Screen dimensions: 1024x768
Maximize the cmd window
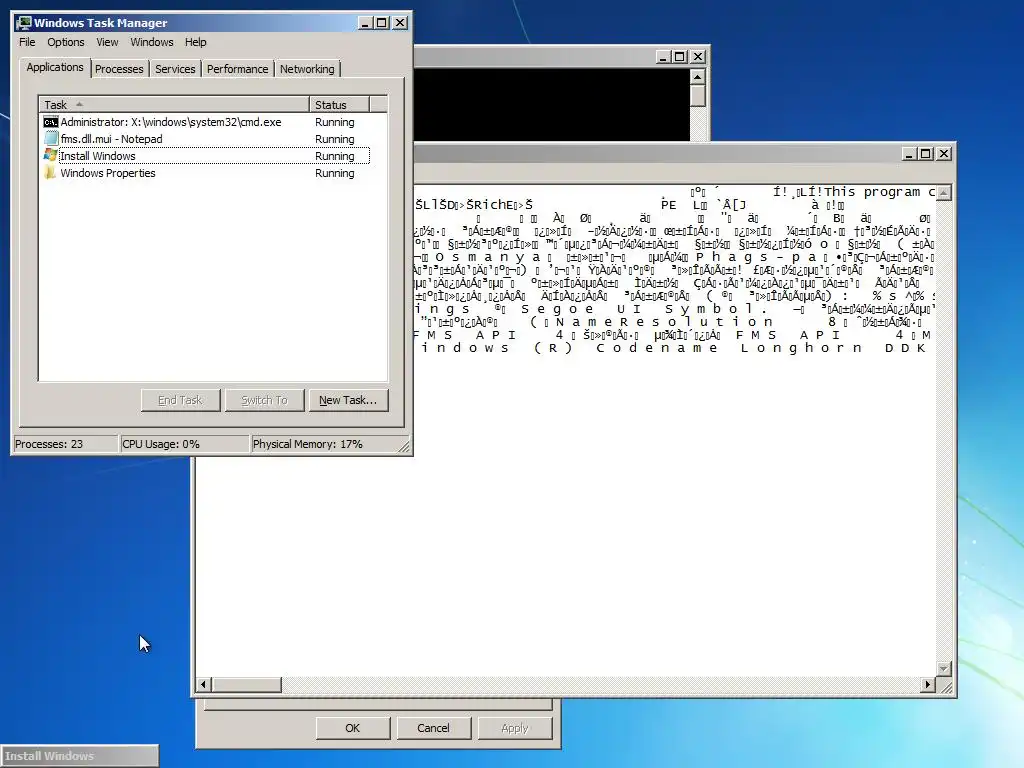680,57
